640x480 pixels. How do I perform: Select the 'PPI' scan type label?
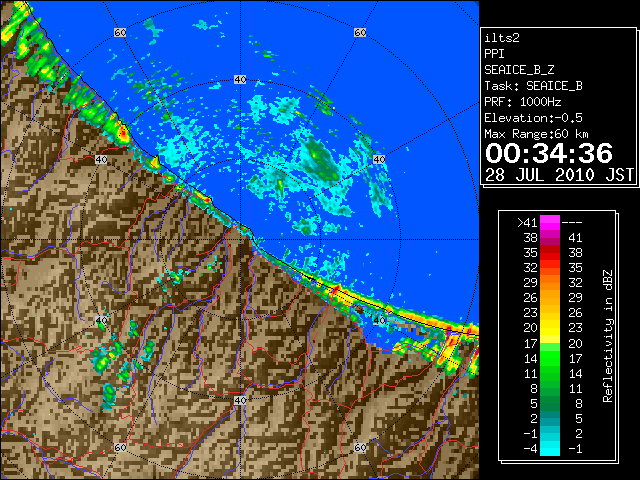pos(494,54)
